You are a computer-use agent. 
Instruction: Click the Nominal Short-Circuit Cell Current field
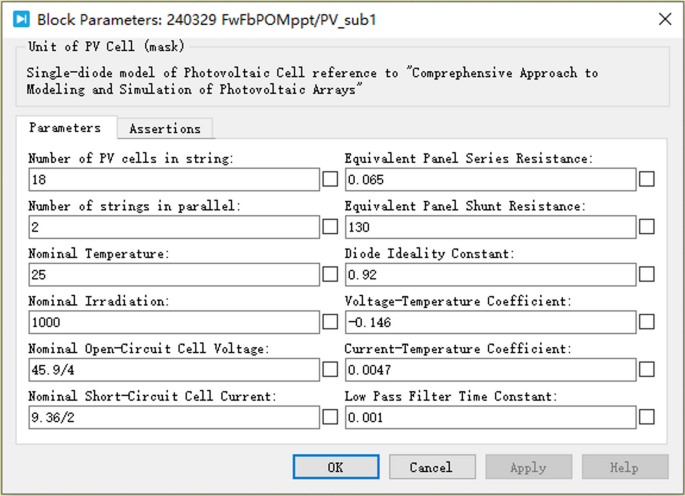tap(174, 417)
